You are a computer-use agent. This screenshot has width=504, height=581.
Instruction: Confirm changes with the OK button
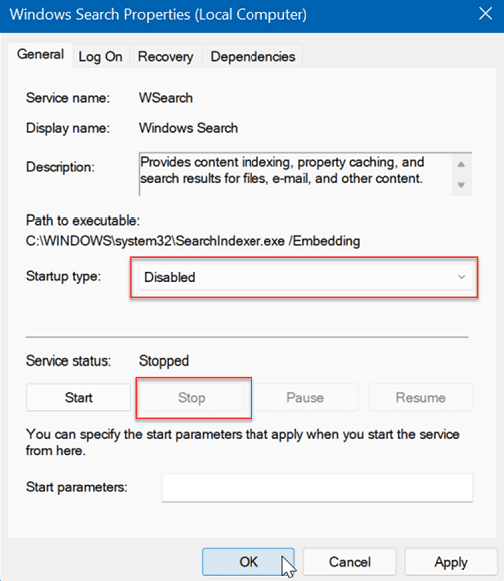[x=248, y=562]
